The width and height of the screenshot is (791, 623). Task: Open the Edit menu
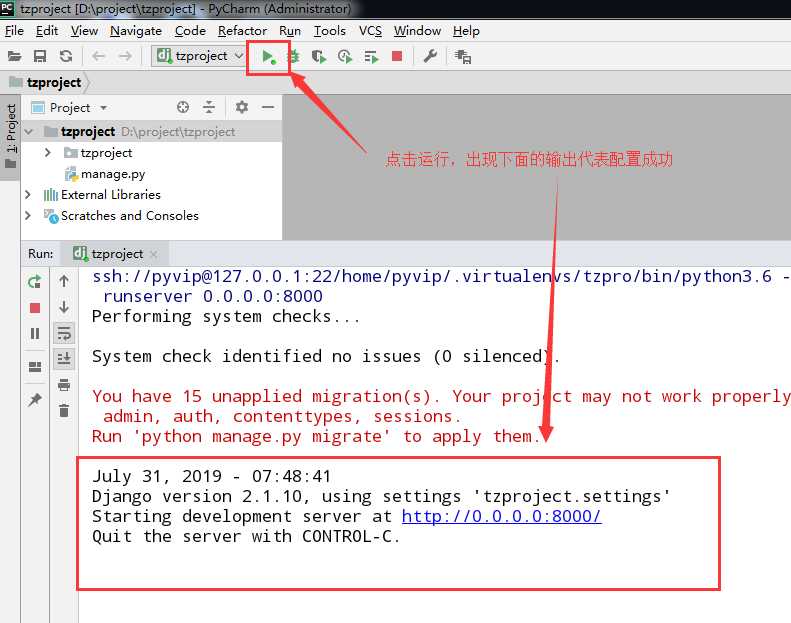[x=47, y=31]
